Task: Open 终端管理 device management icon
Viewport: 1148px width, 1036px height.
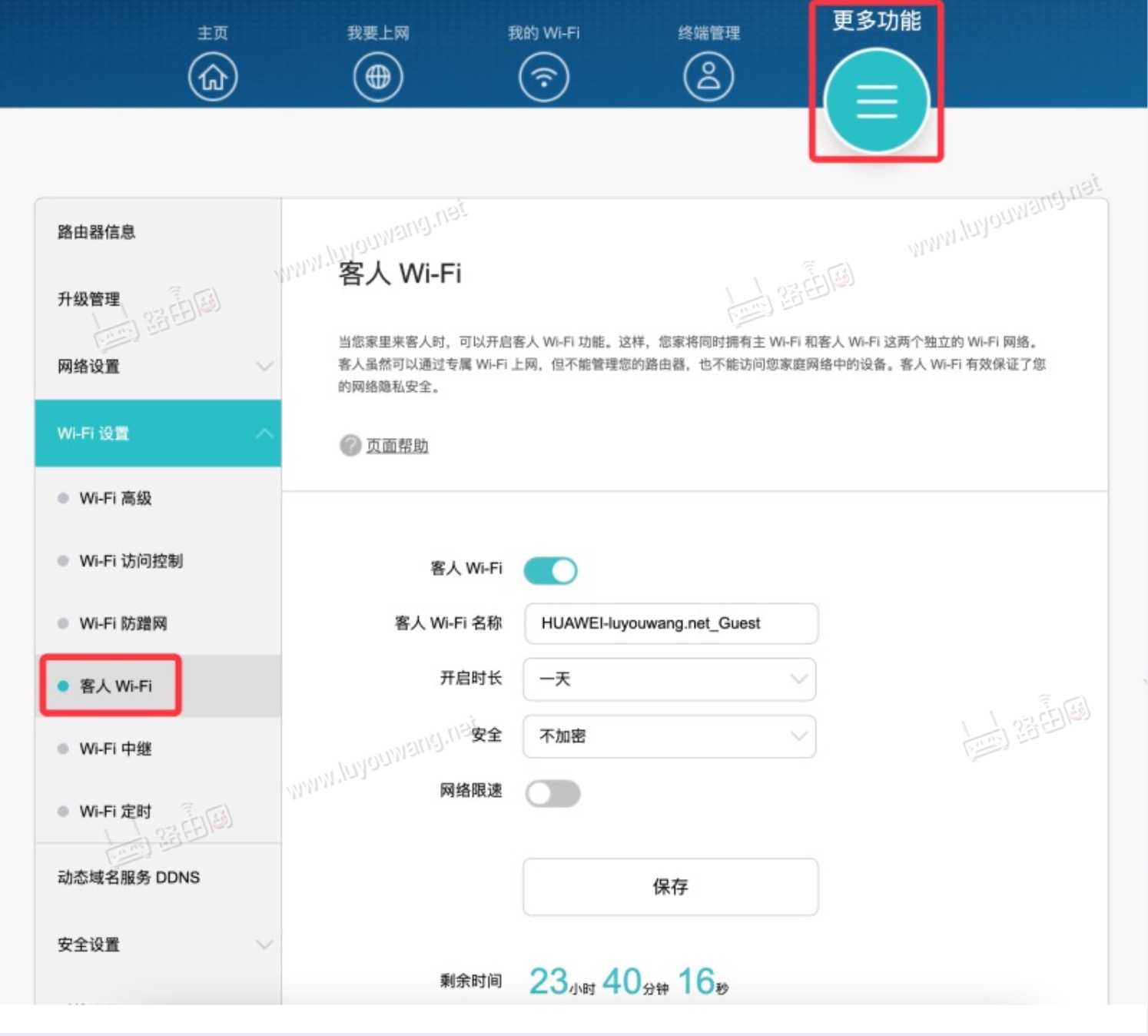Action: click(x=708, y=75)
